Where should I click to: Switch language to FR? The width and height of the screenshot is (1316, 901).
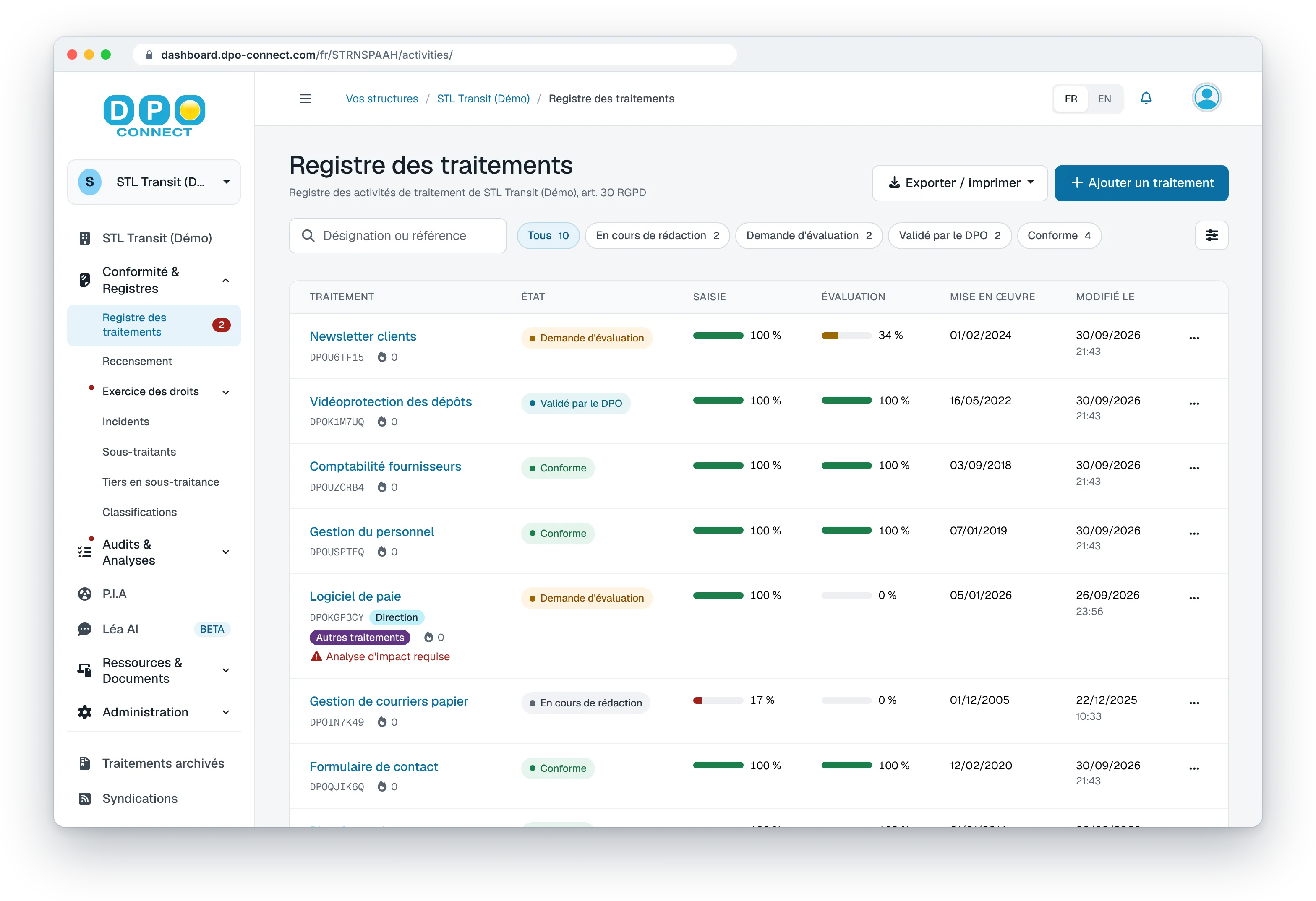point(1070,99)
